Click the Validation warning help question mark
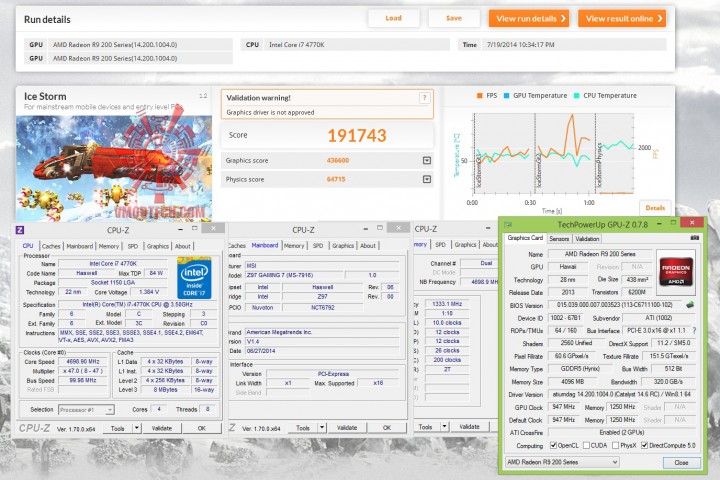This screenshot has height=480, width=720. [x=424, y=97]
